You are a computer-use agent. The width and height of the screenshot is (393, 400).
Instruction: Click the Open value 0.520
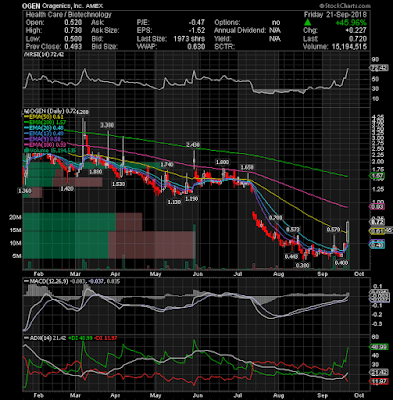point(73,23)
